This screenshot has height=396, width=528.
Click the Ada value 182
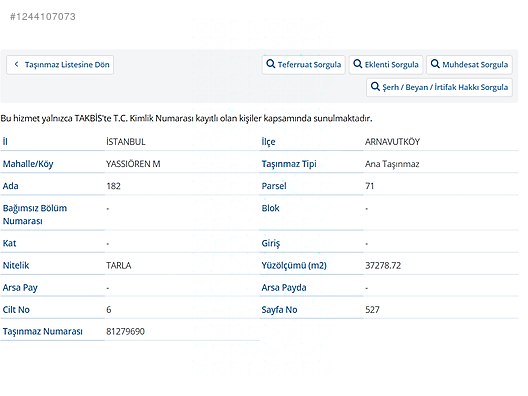pyautogui.click(x=113, y=186)
